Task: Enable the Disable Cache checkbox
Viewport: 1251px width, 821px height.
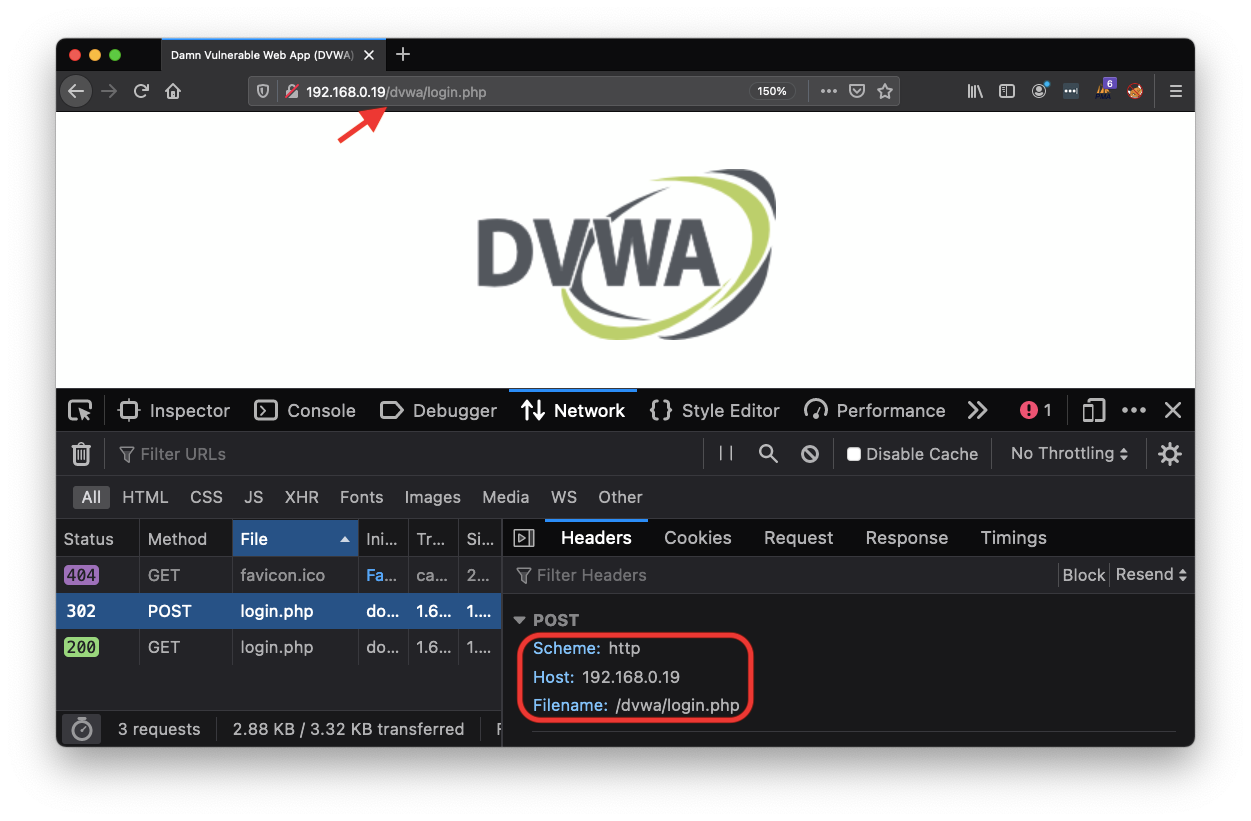Action: [854, 454]
